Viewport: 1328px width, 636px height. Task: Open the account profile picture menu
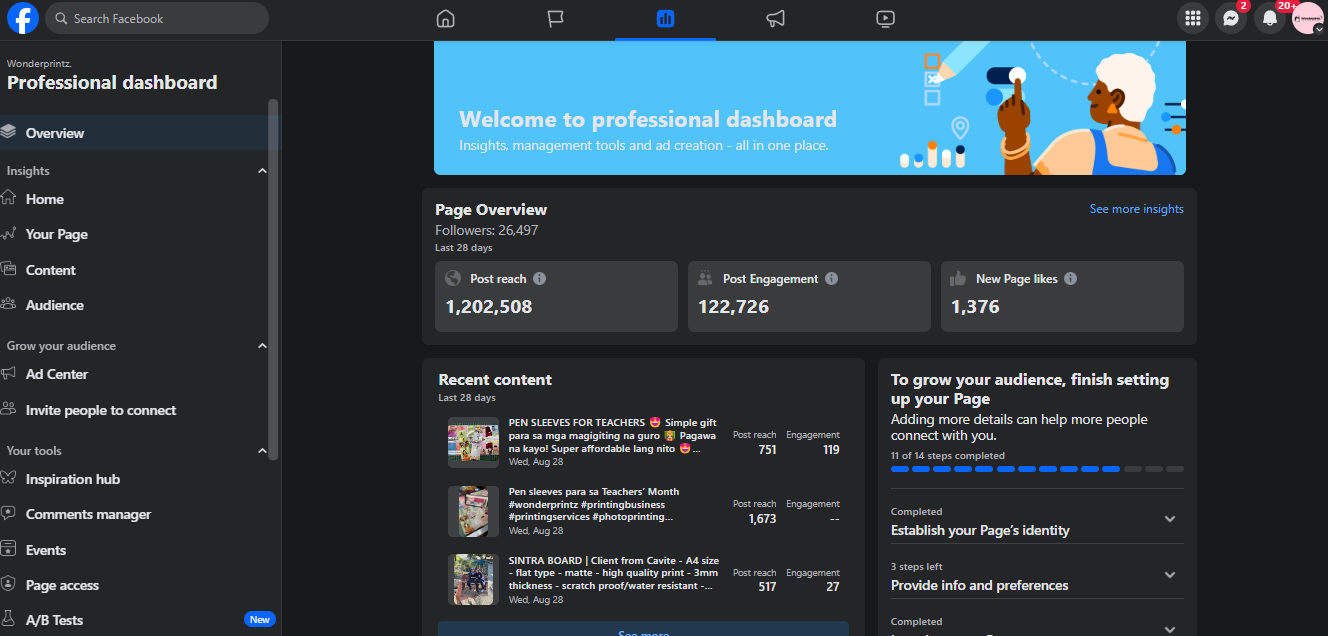click(x=1308, y=18)
